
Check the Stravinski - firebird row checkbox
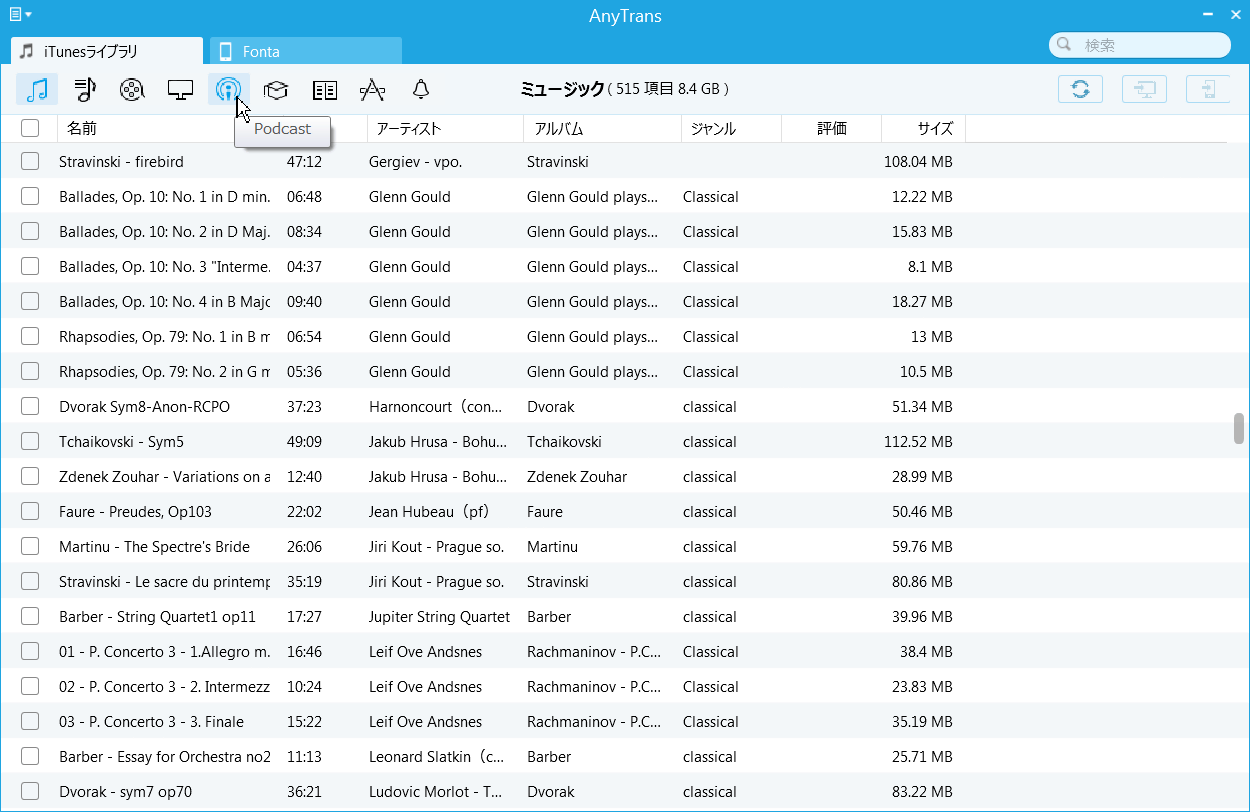coord(30,161)
